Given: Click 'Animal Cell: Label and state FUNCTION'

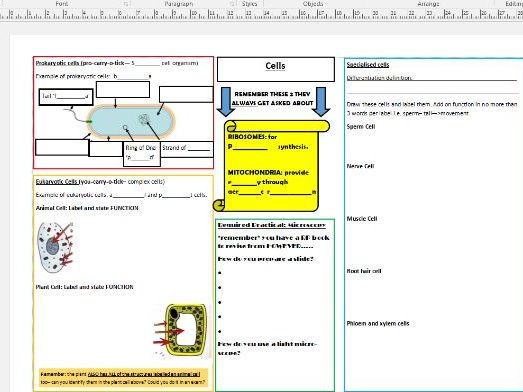Looking at the screenshot, I should tap(87, 208).
